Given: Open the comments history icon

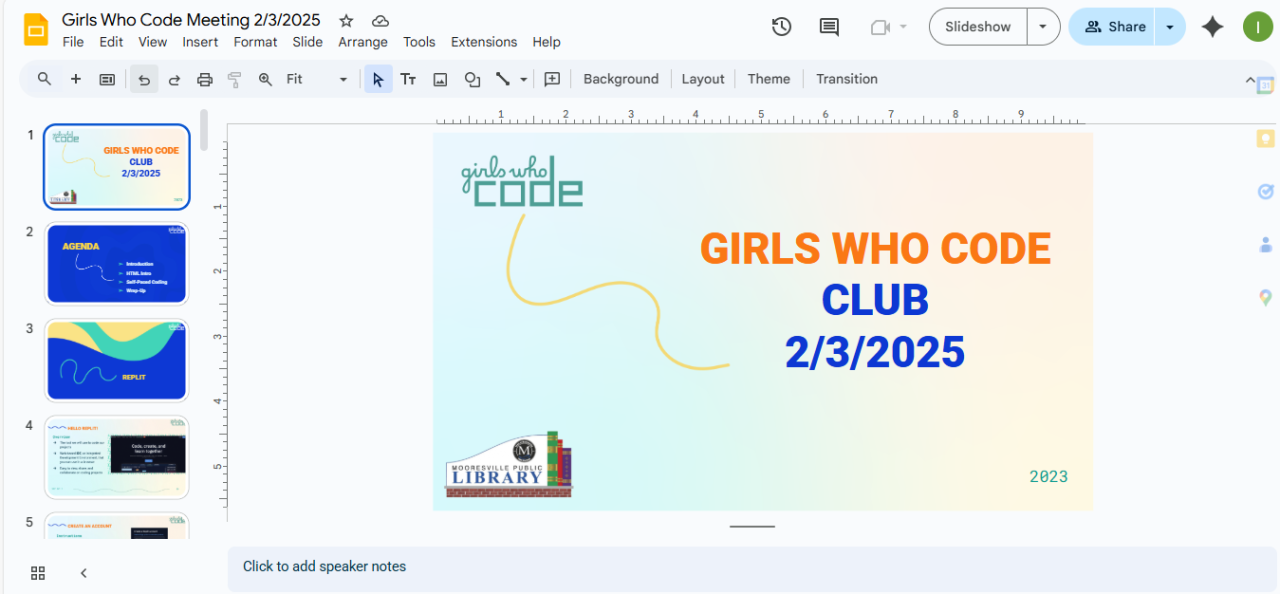Looking at the screenshot, I should coord(829,27).
